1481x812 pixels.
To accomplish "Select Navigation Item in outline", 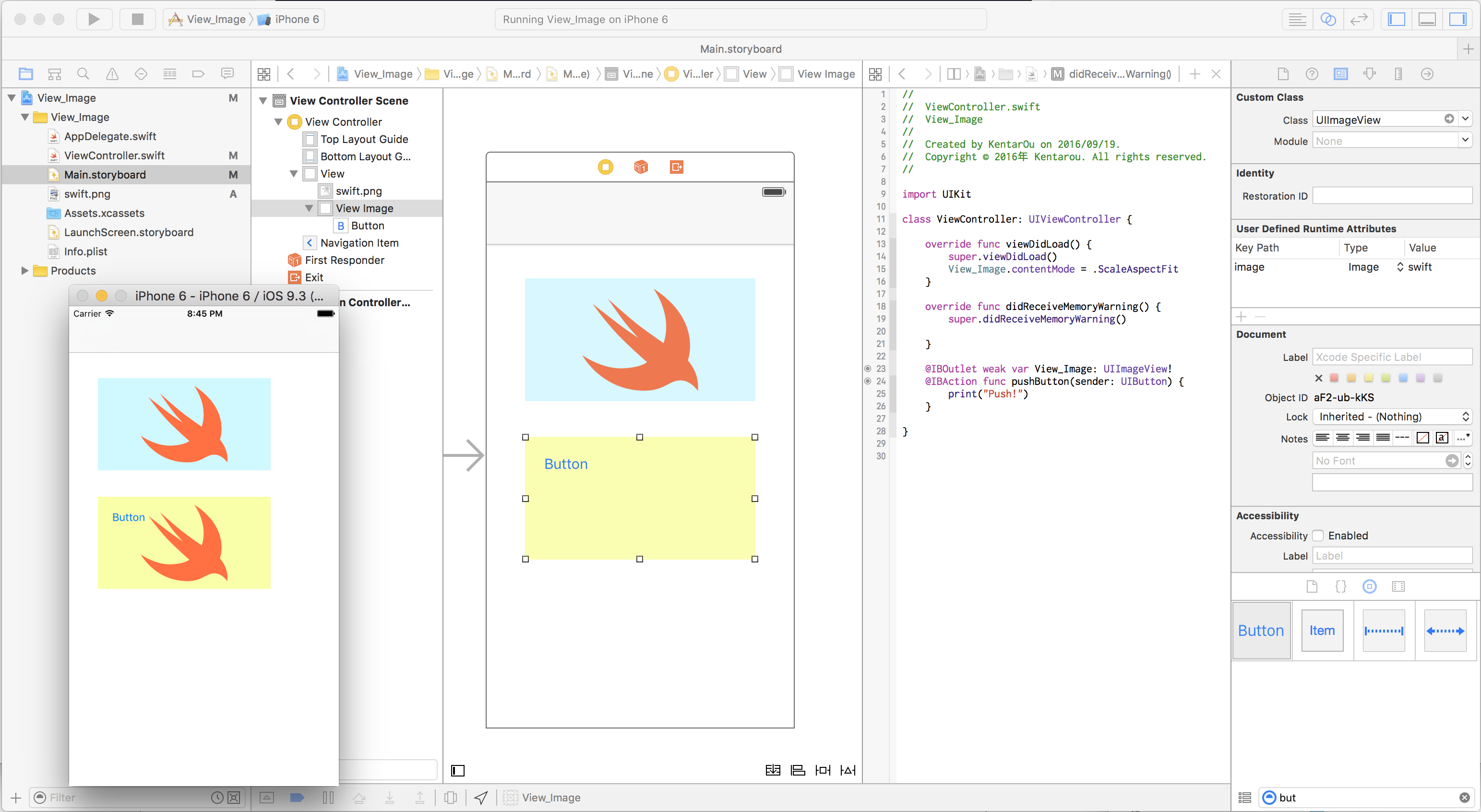I will coord(359,243).
